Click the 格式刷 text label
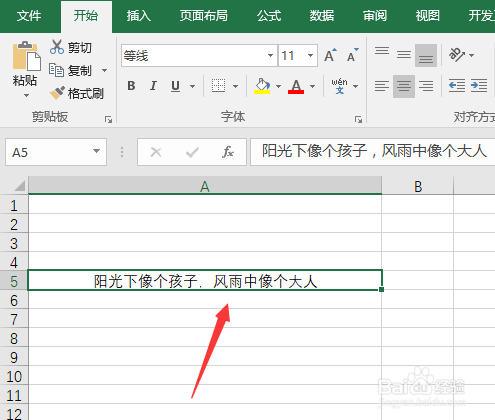The image size is (495, 420). (x=86, y=93)
